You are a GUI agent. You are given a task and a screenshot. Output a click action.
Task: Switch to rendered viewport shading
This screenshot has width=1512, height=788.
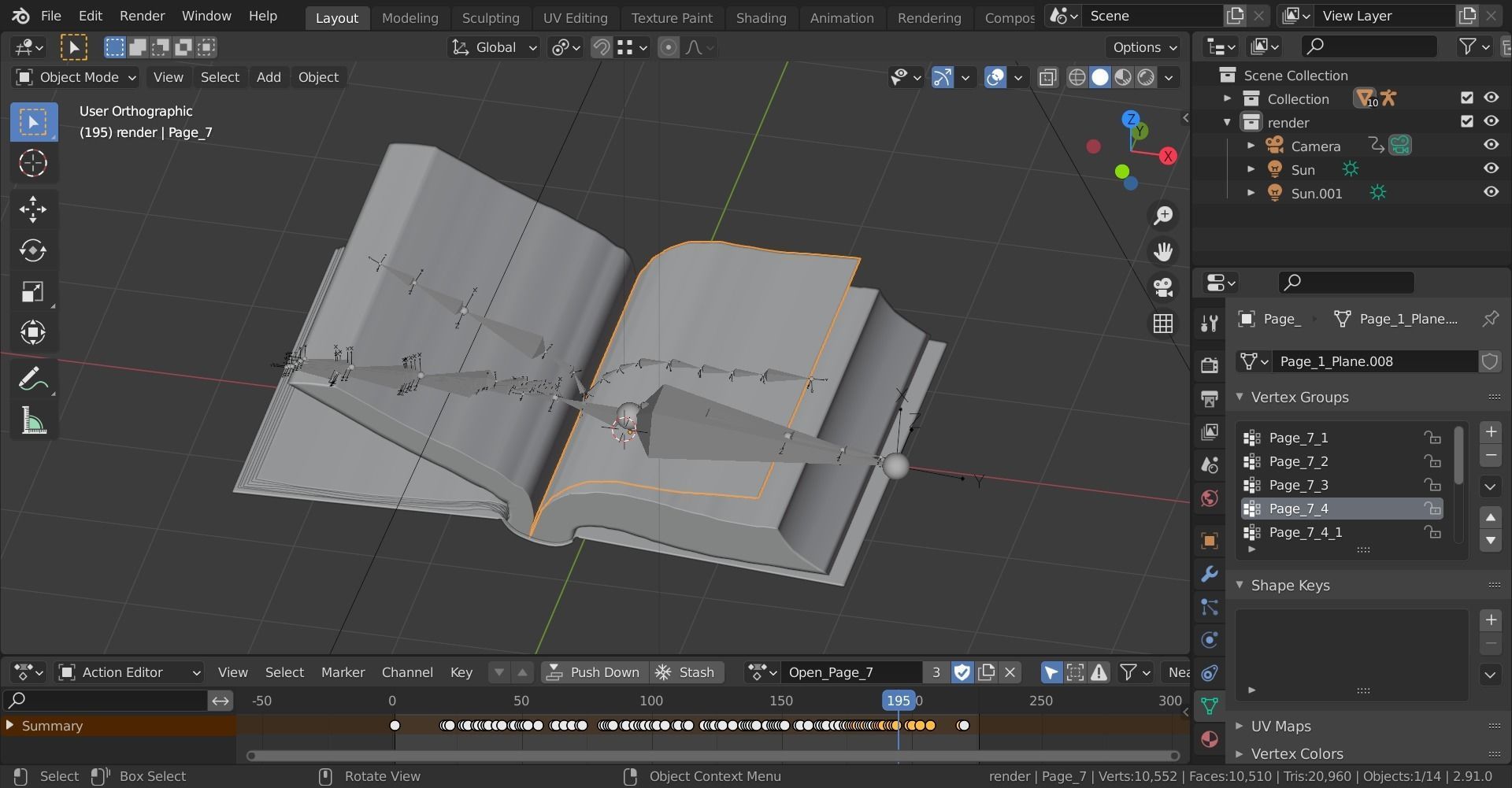coord(1146,77)
